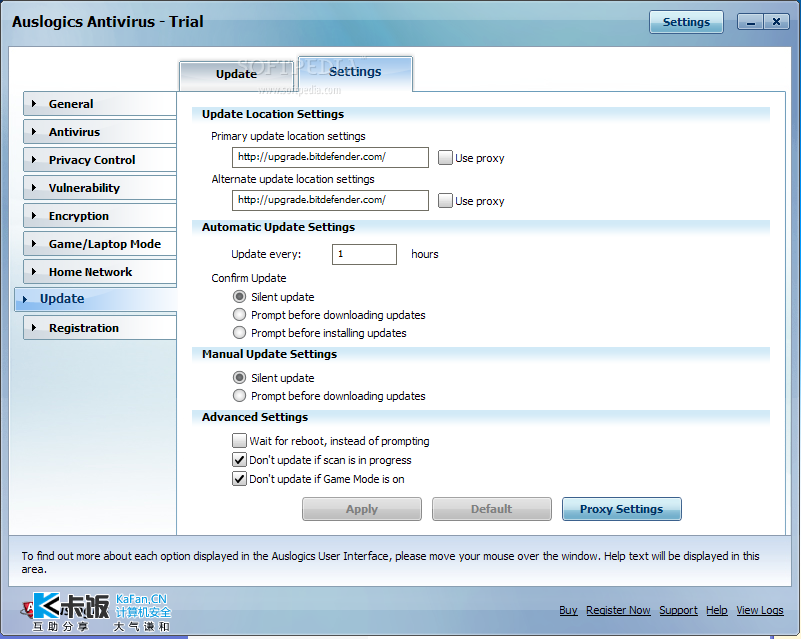Expand the General arrow in sidebar
Screen dimensions: 801x639
click(34, 104)
